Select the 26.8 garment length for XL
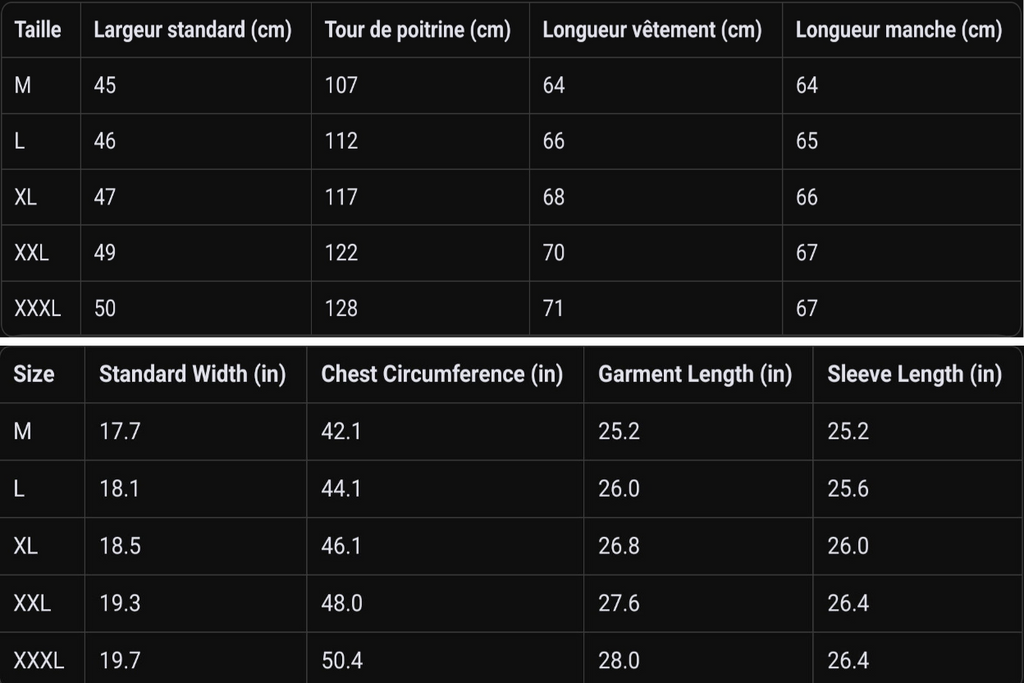The height and width of the screenshot is (683, 1024). (619, 546)
